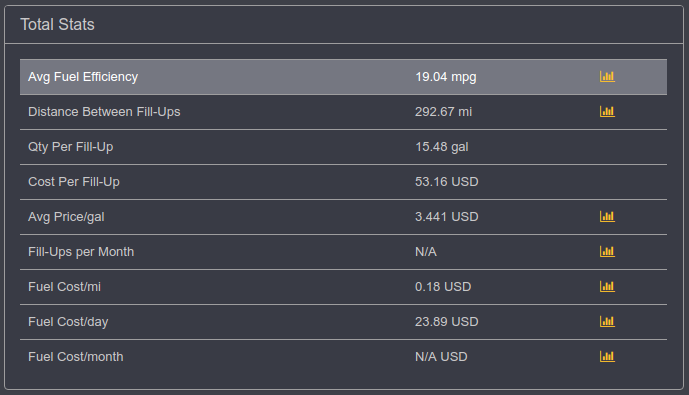The width and height of the screenshot is (689, 395).
Task: Select the Fill-Ups per Month label
Action: (x=81, y=252)
